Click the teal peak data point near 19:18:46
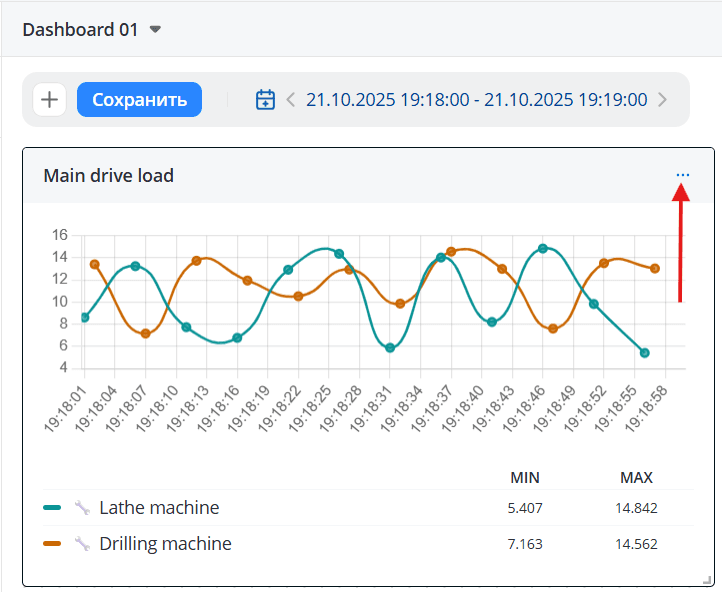Viewport: 722px width, 592px height. pyautogui.click(x=543, y=248)
